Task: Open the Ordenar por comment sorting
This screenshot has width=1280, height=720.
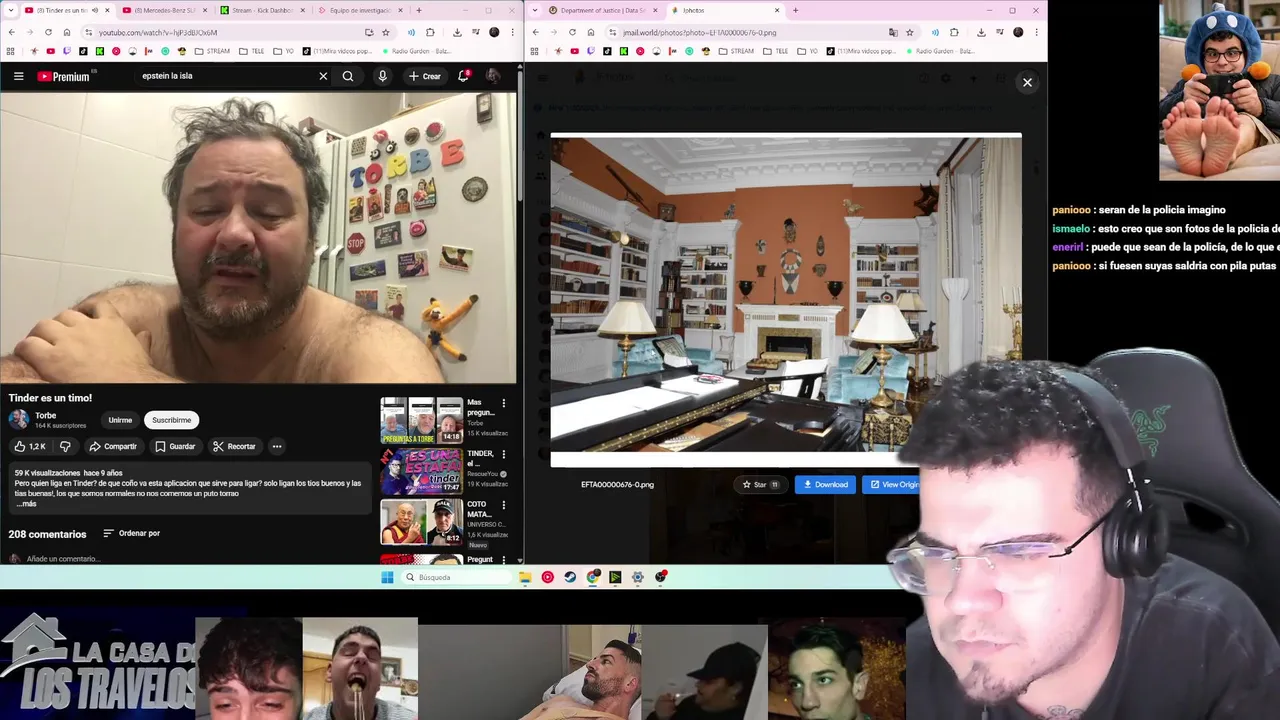Action: [x=132, y=533]
